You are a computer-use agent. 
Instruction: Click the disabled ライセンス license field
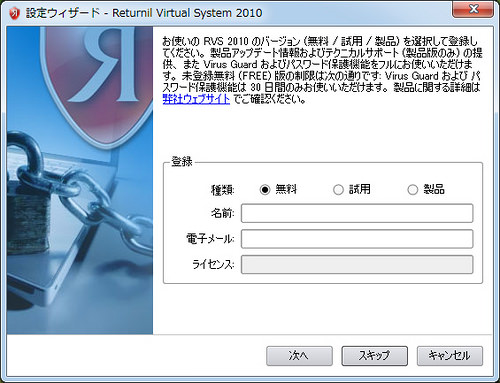[x=357, y=265]
